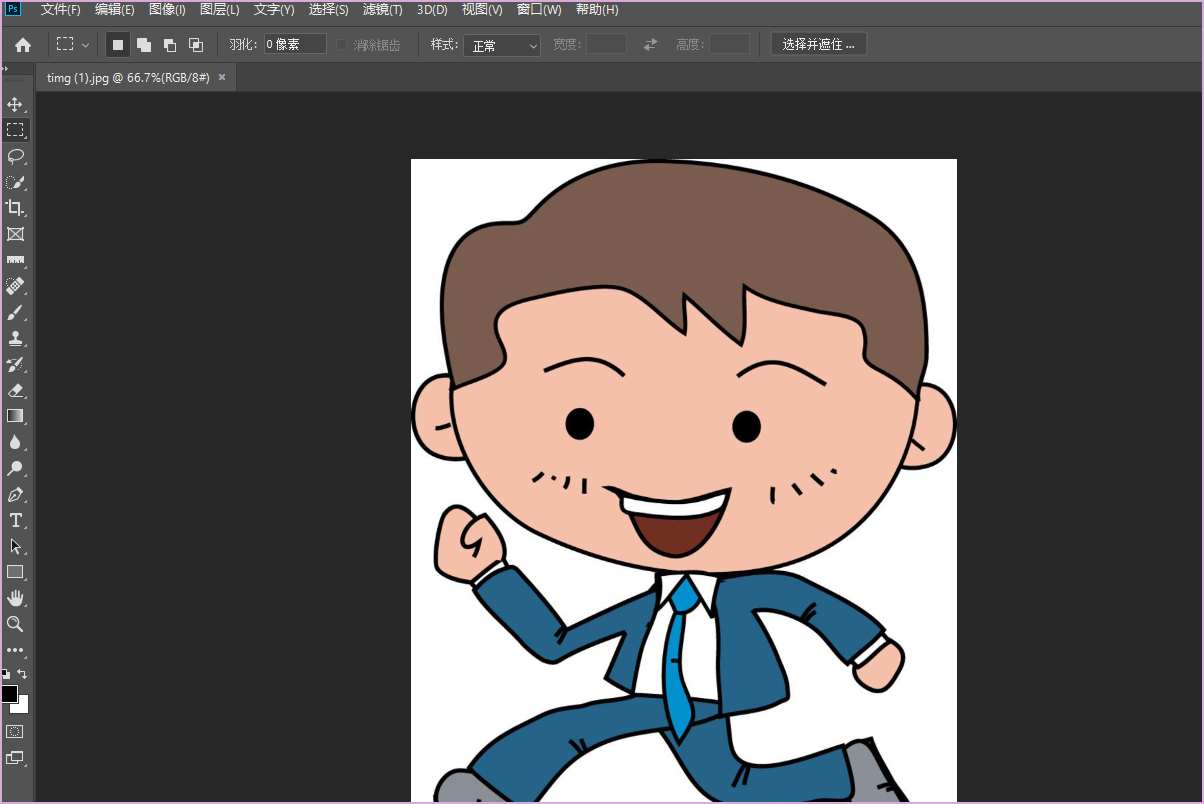
Task: Select the Horizontal Type tool
Action: 15,520
